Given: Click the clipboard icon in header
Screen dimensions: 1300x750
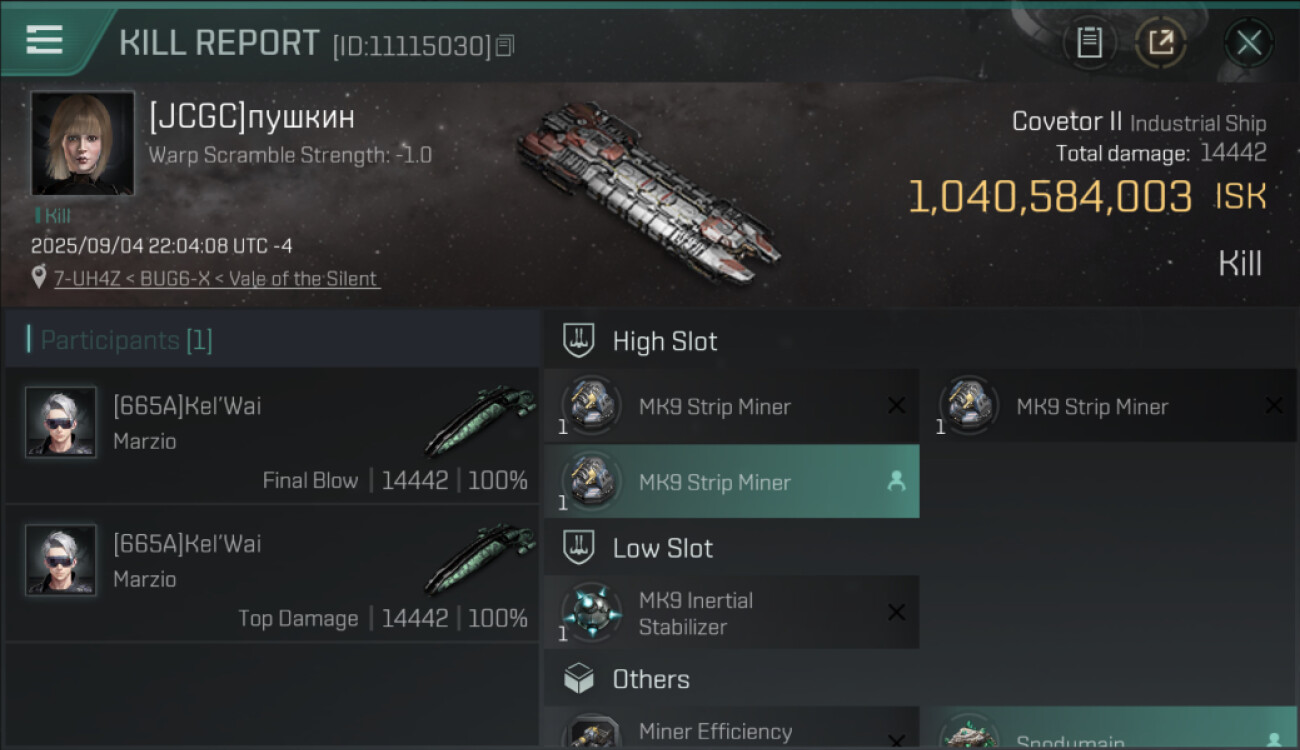Looking at the screenshot, I should pos(1089,42).
